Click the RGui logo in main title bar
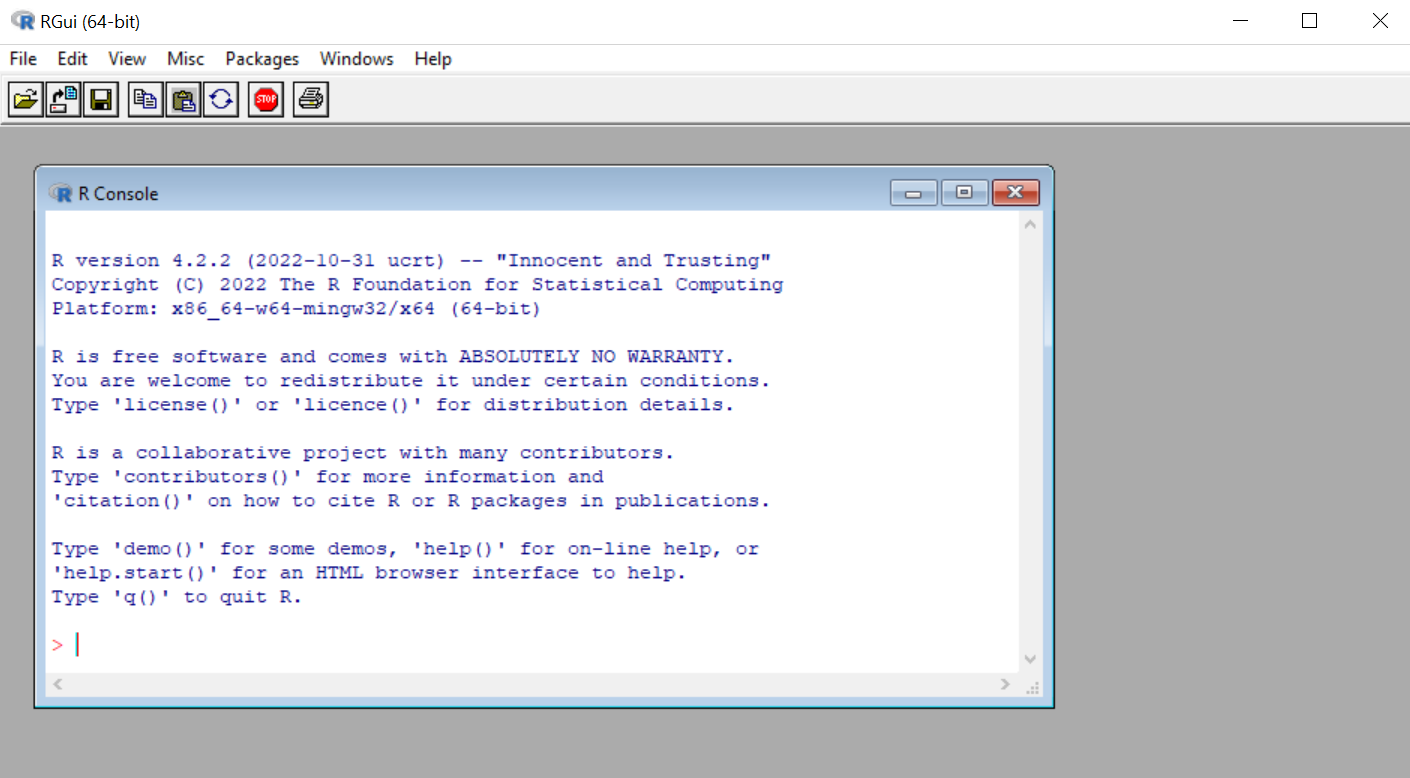The image size is (1410, 778). click(22, 20)
